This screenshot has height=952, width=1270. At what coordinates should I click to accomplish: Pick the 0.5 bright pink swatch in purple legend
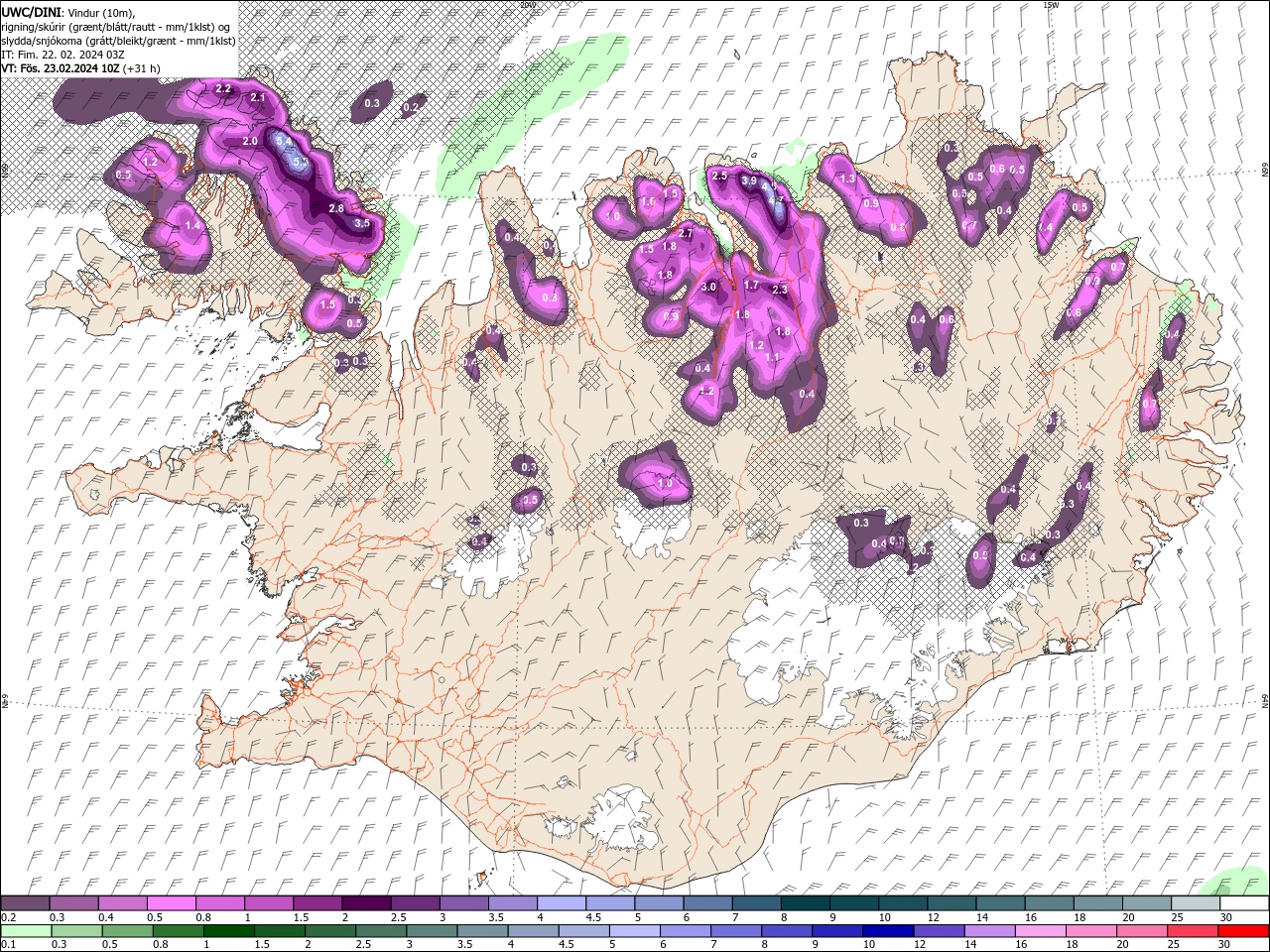[x=171, y=903]
